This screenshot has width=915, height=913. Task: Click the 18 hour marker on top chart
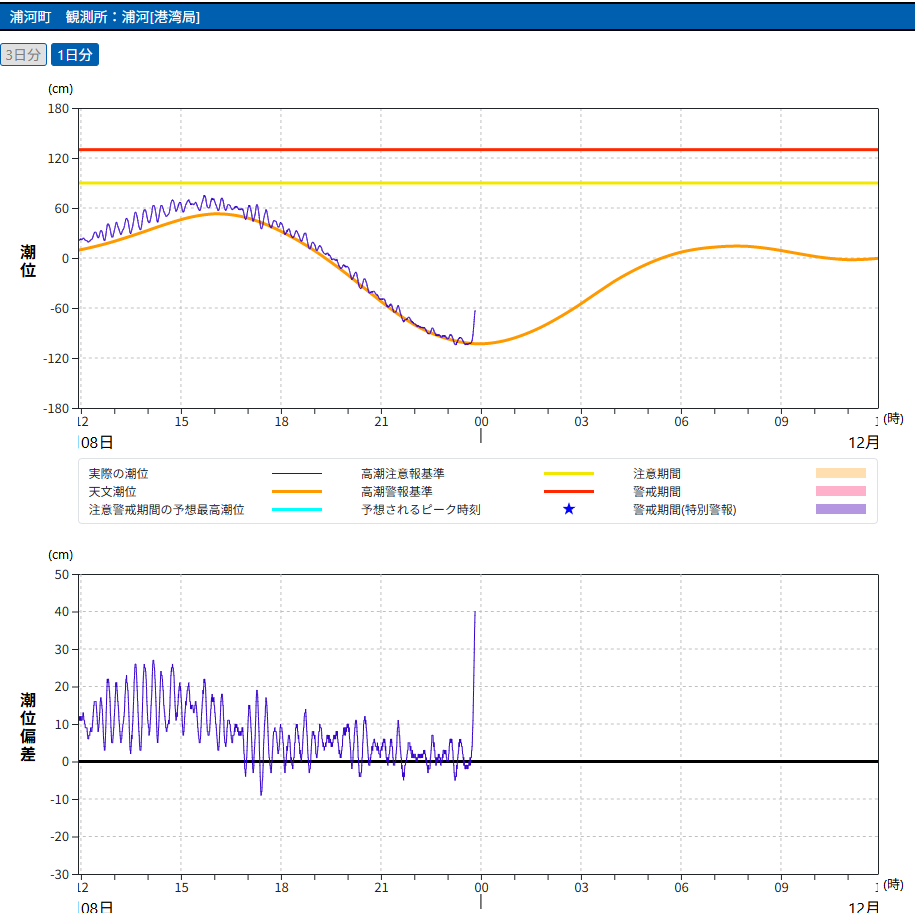pos(281,421)
